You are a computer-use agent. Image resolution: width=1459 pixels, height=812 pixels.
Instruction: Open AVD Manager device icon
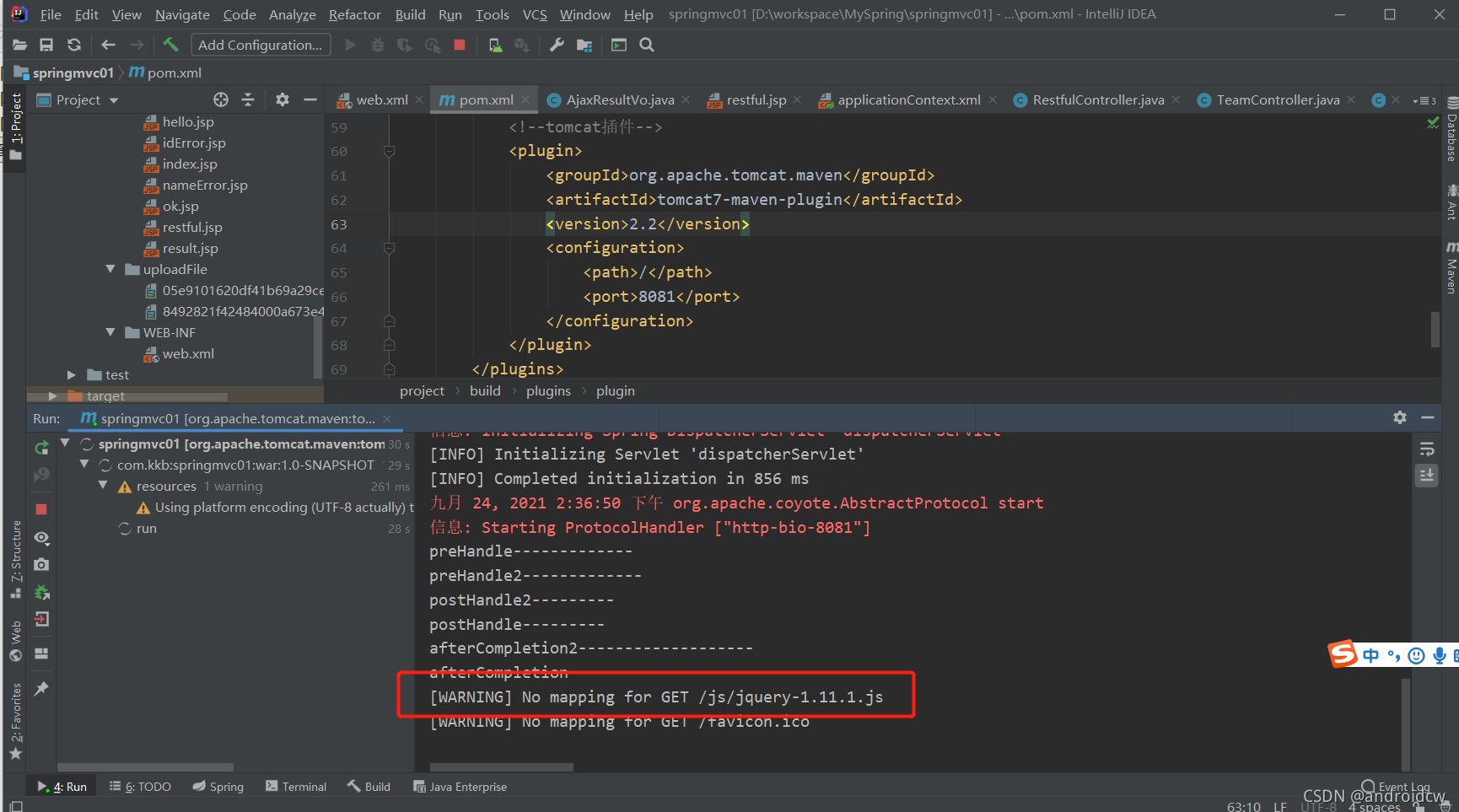[x=495, y=45]
